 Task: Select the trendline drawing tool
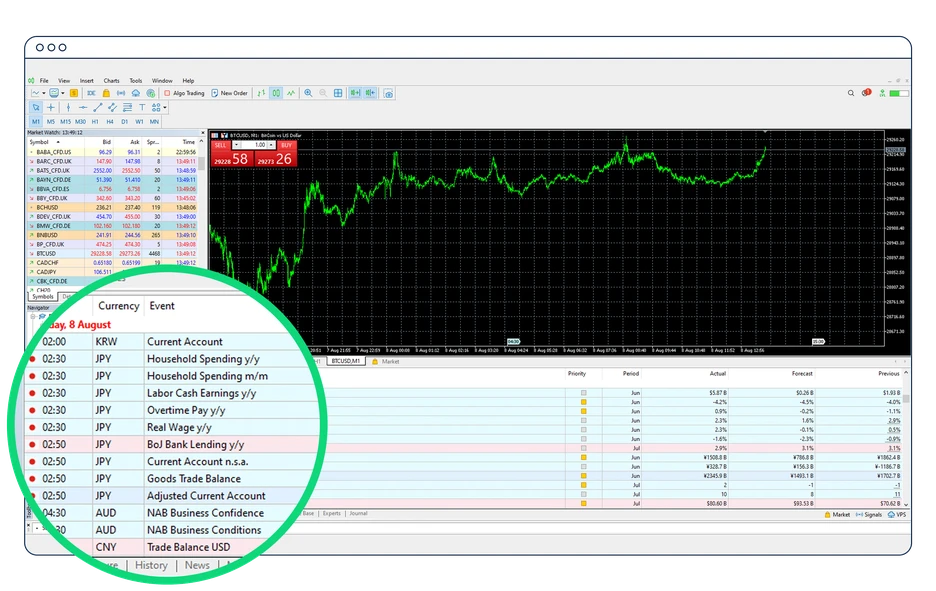[x=97, y=107]
